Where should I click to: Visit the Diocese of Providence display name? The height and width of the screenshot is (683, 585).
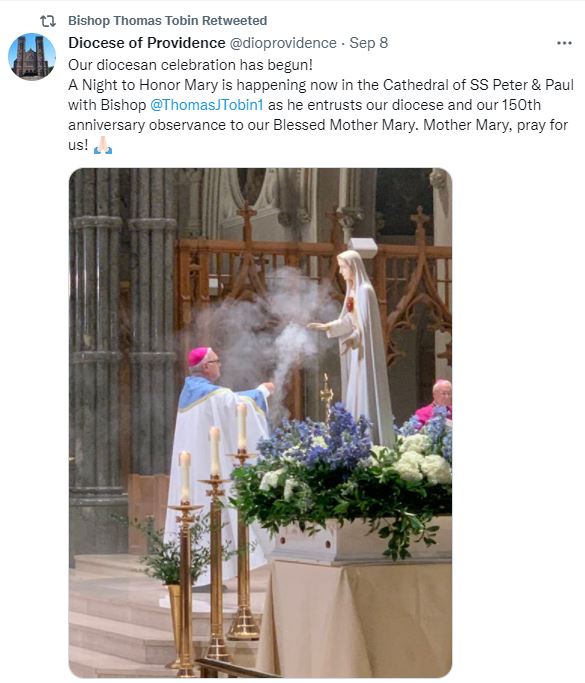(x=147, y=43)
